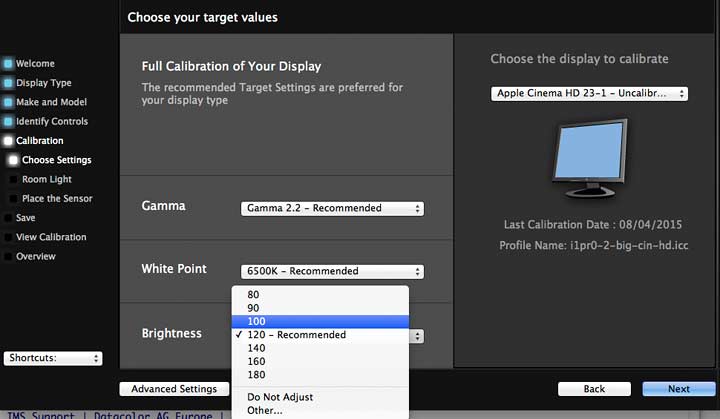Open Datacolor AG Europe link
Screen dimensions: 720x419
point(153,415)
